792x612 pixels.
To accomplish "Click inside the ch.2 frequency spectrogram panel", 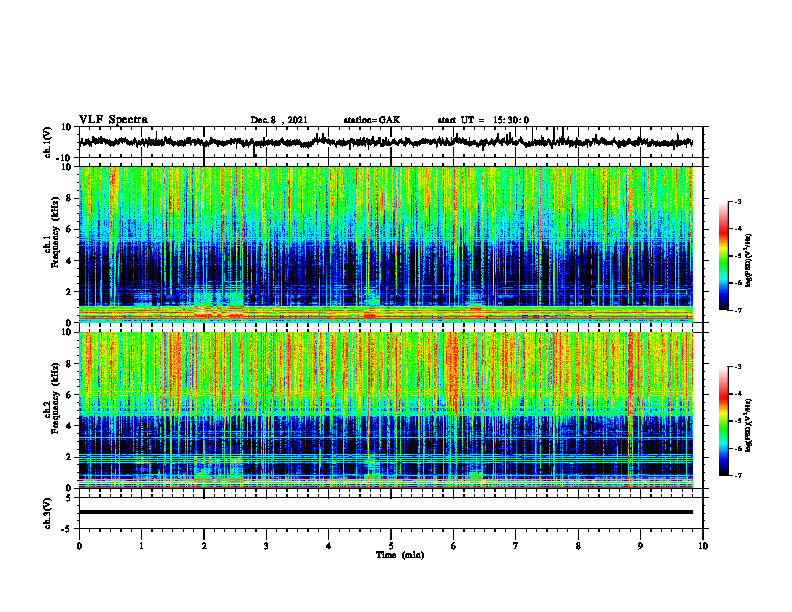I will [386, 410].
